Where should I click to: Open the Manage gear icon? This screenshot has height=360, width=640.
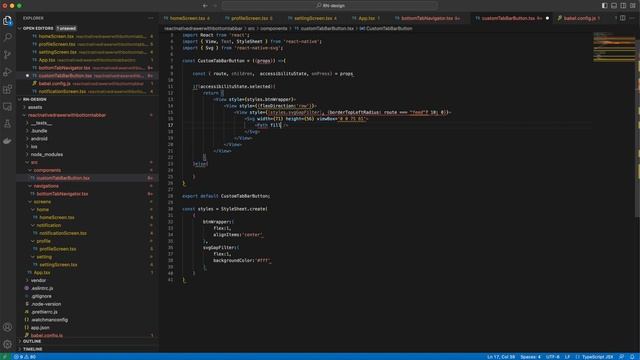7,344
